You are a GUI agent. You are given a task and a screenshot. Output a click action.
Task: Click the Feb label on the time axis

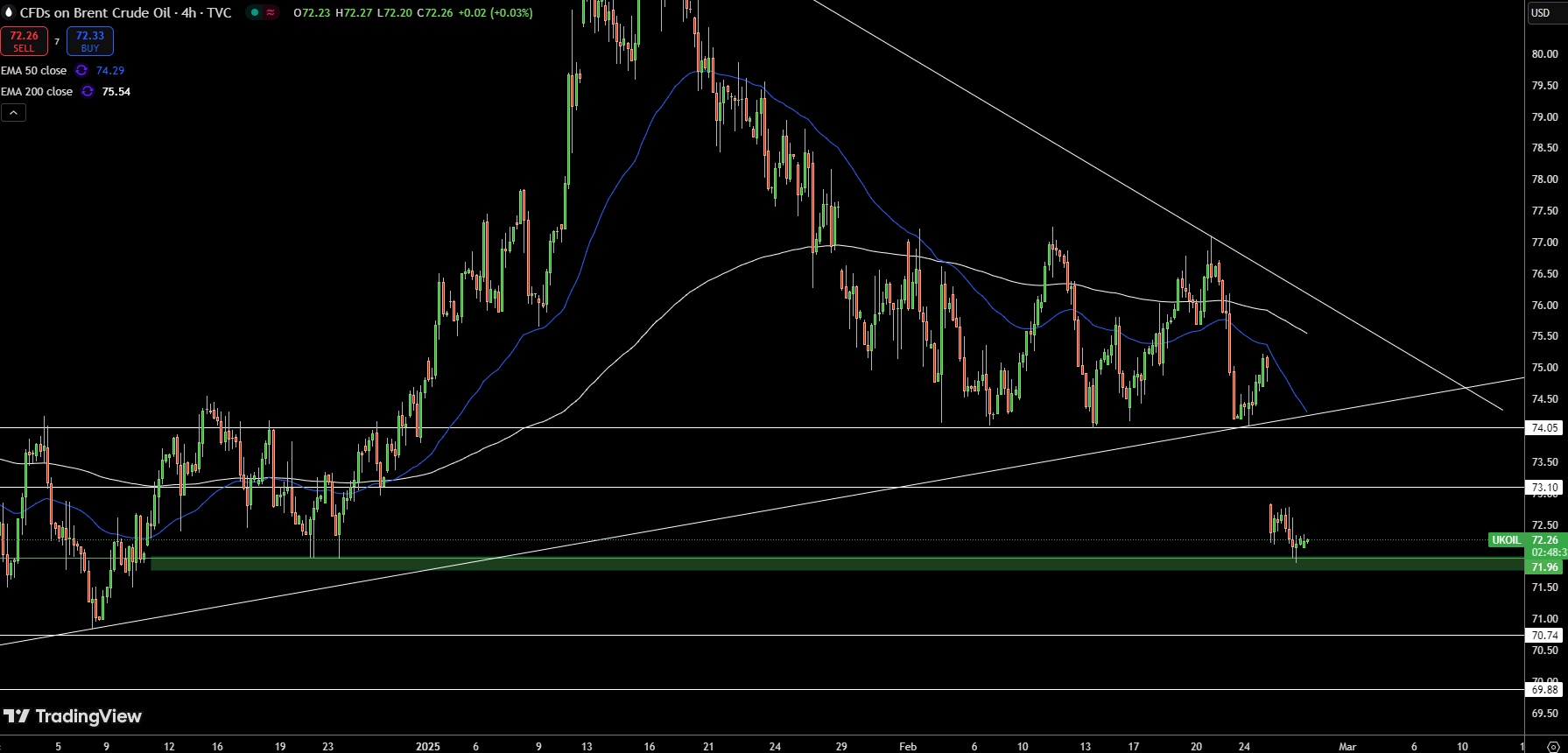(908, 746)
